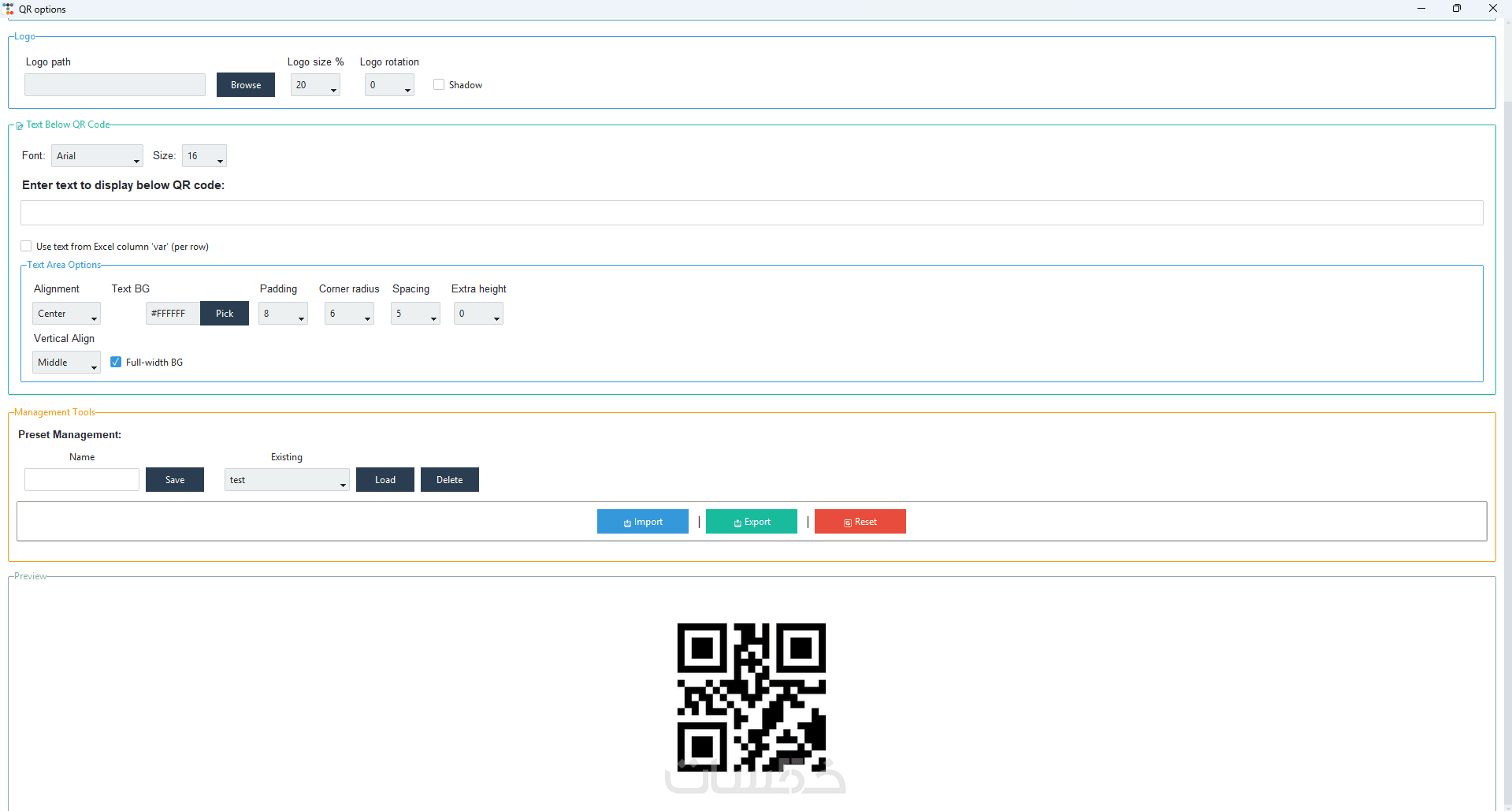Viewport: 1512px width, 811px height.
Task: Minimize the QR options window
Action: [1421, 9]
